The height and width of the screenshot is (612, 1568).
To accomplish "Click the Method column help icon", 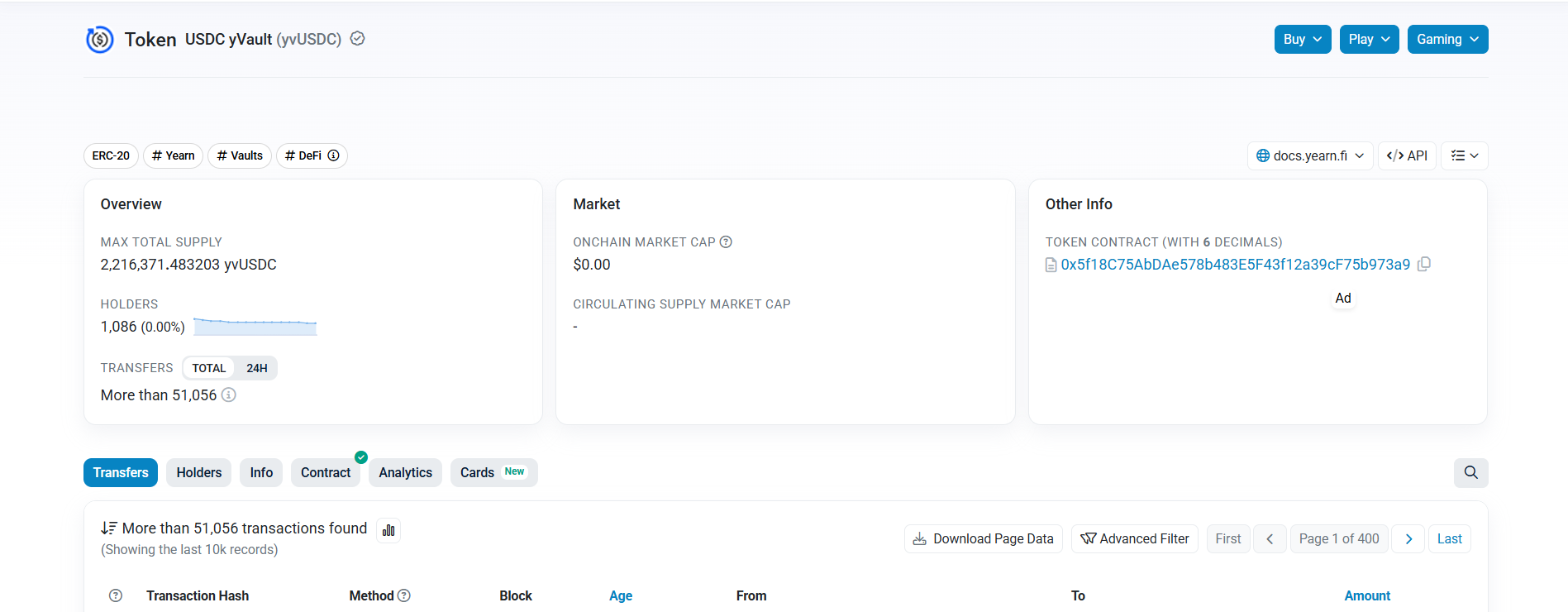I will click(404, 595).
